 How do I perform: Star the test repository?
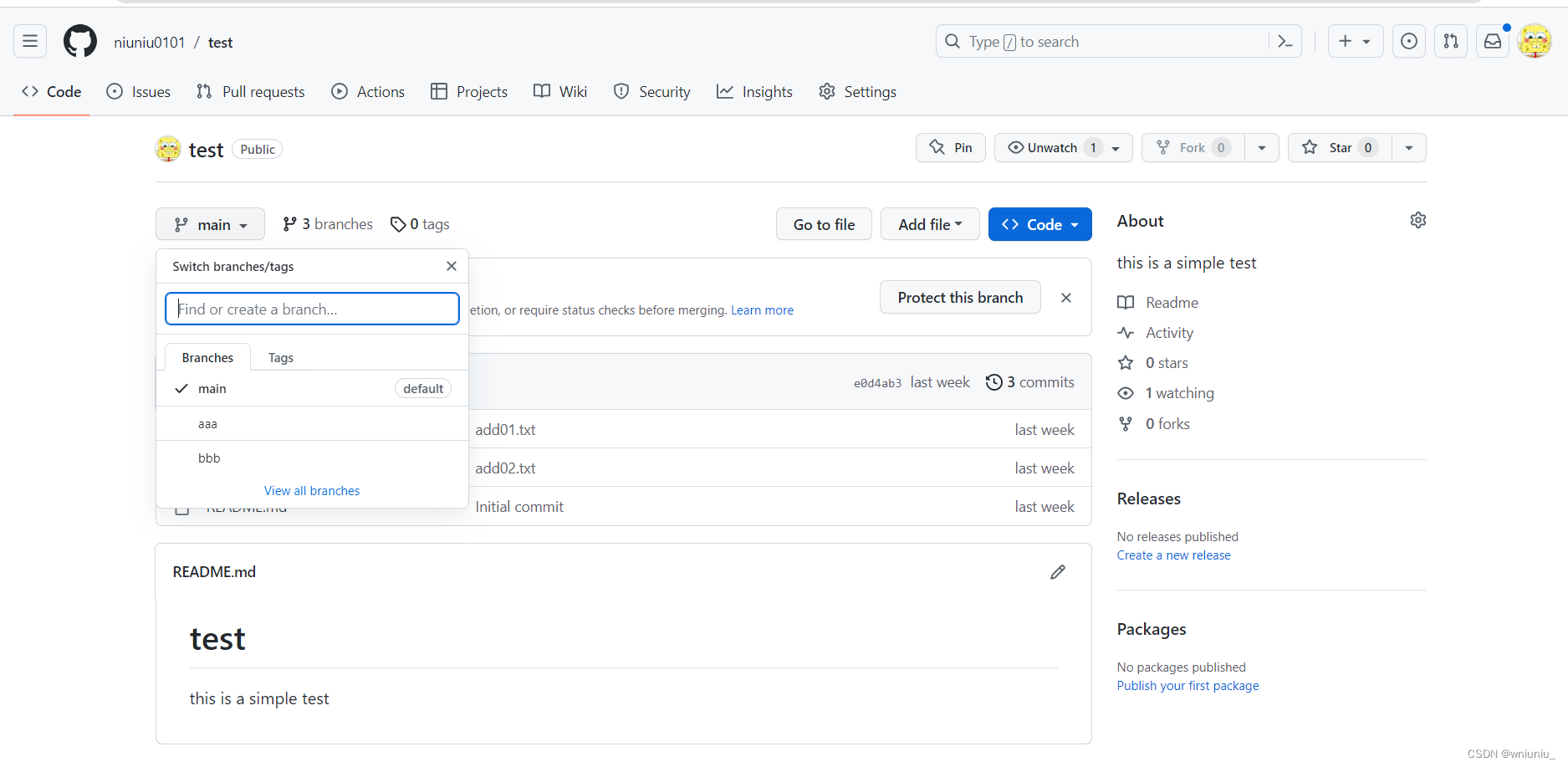1341,148
